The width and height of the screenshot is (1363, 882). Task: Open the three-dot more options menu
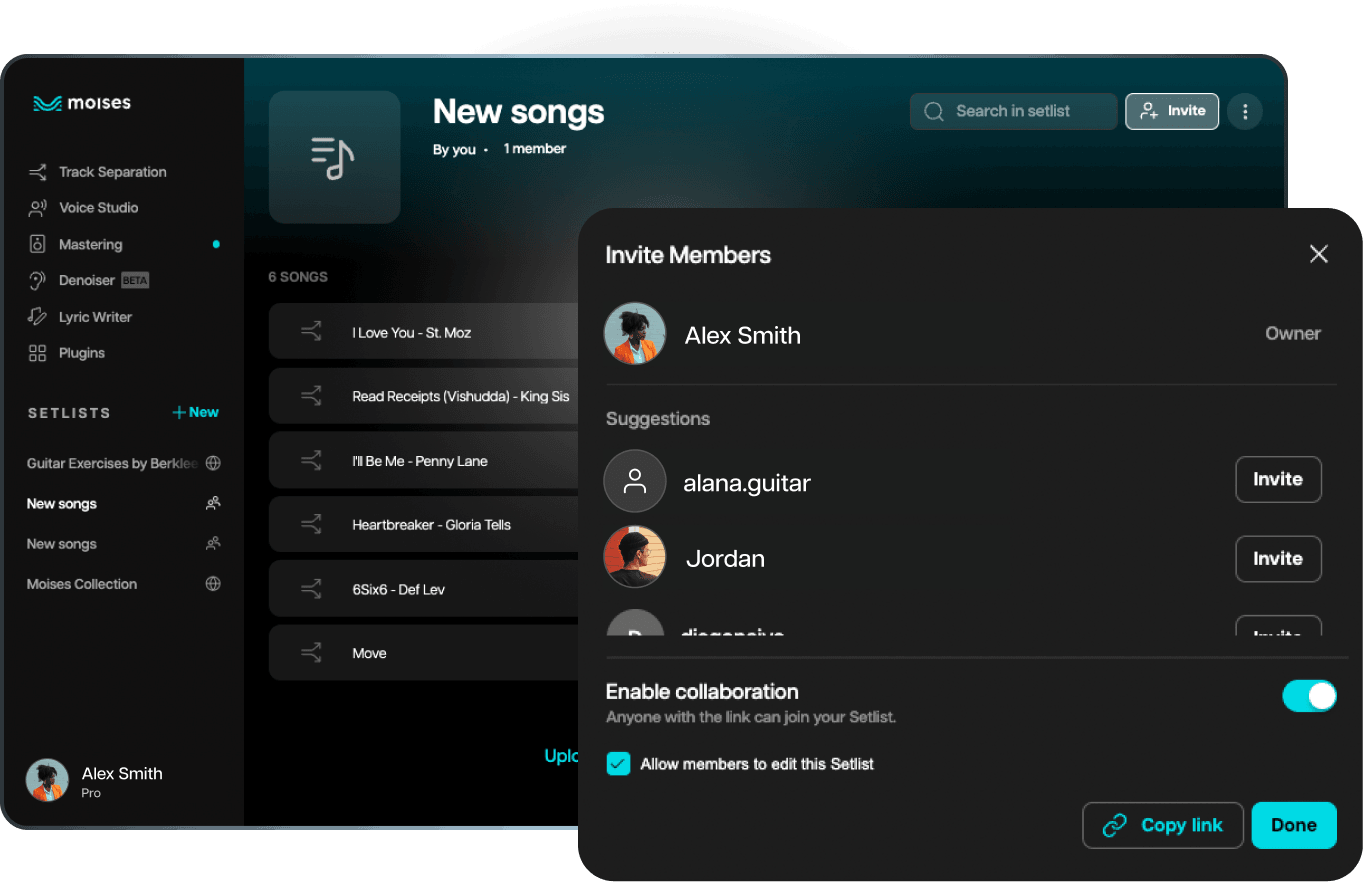point(1245,112)
